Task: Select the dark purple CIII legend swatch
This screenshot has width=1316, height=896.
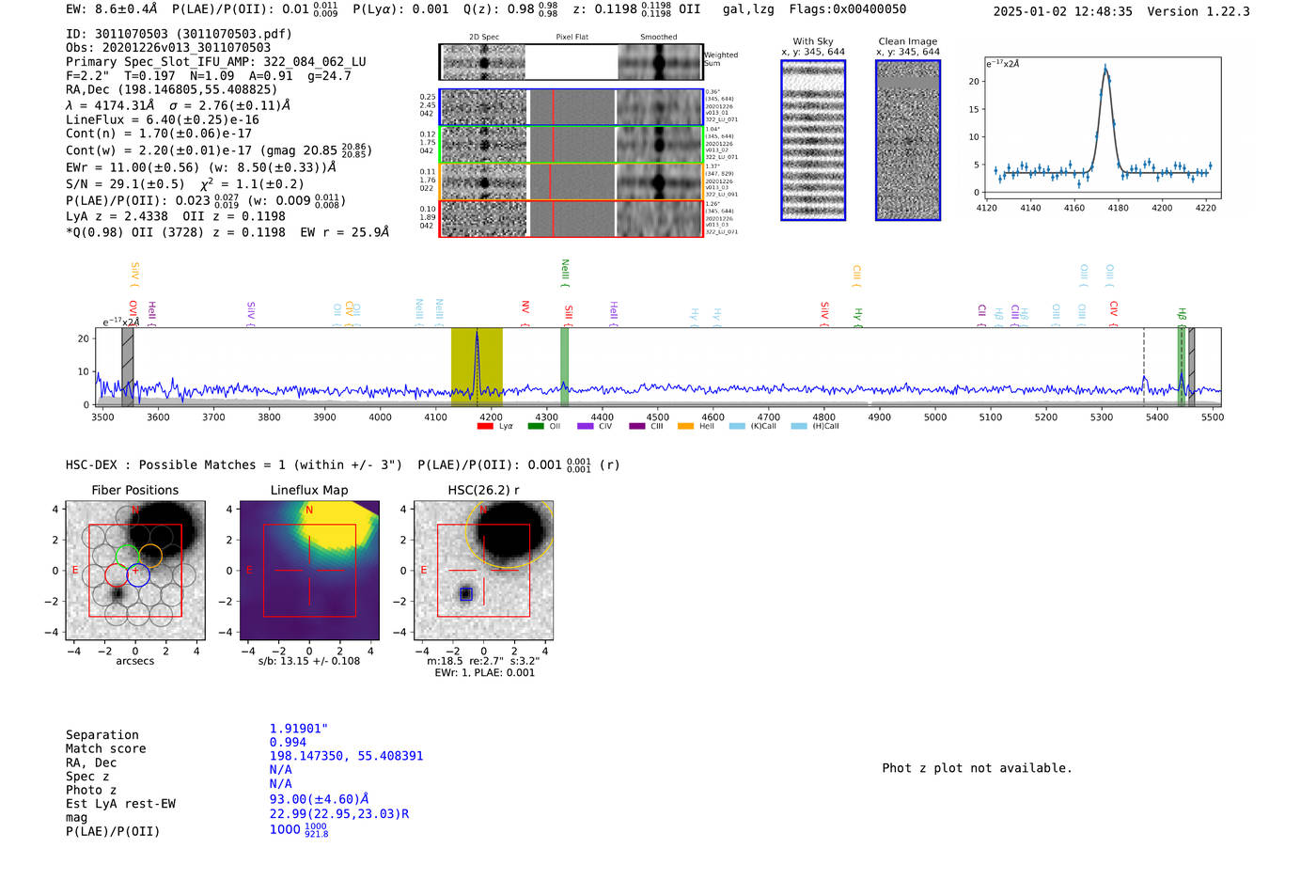Action: [x=637, y=427]
